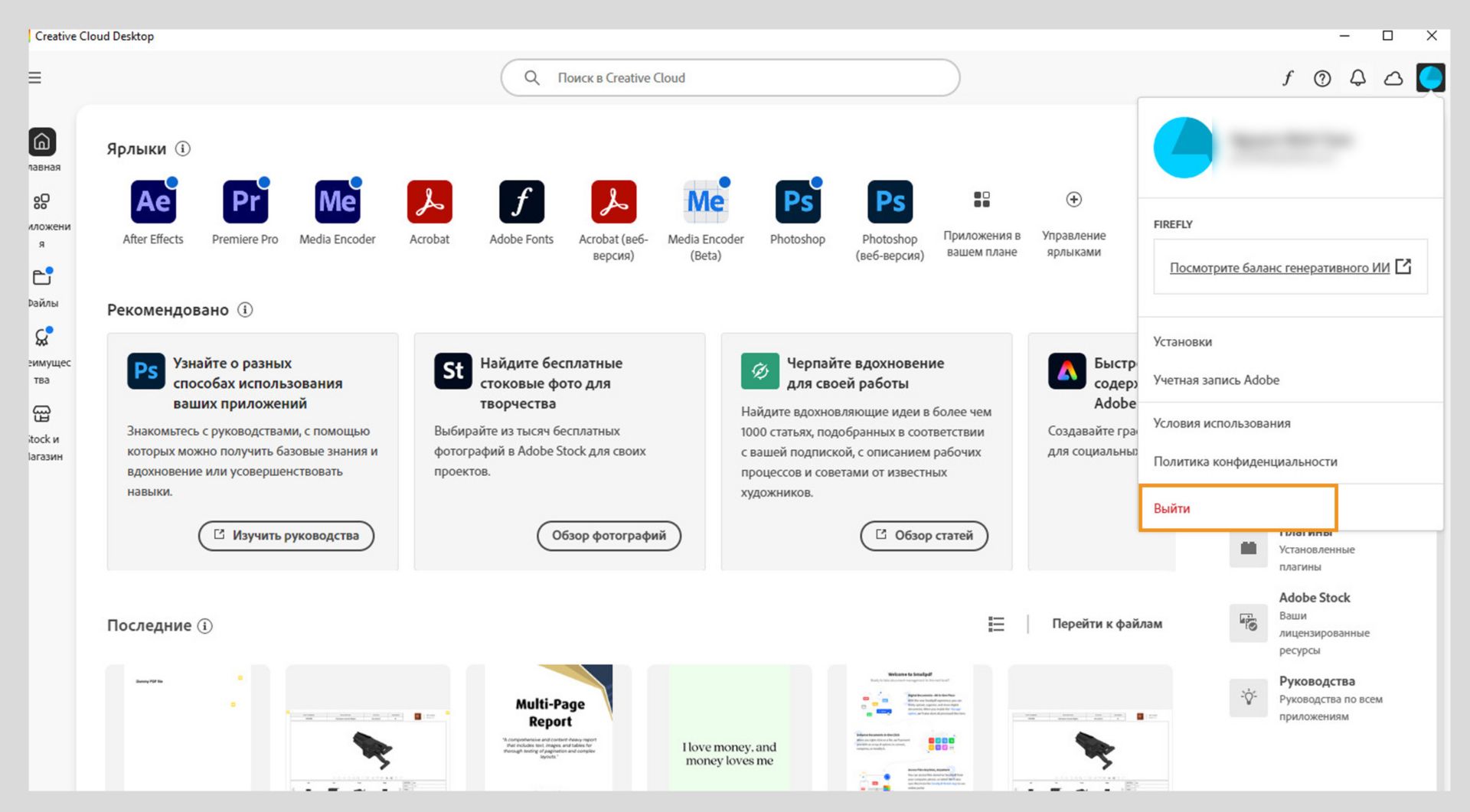This screenshot has width=1470, height=812.
Task: Open Приложения в вашем плане
Action: point(982,200)
